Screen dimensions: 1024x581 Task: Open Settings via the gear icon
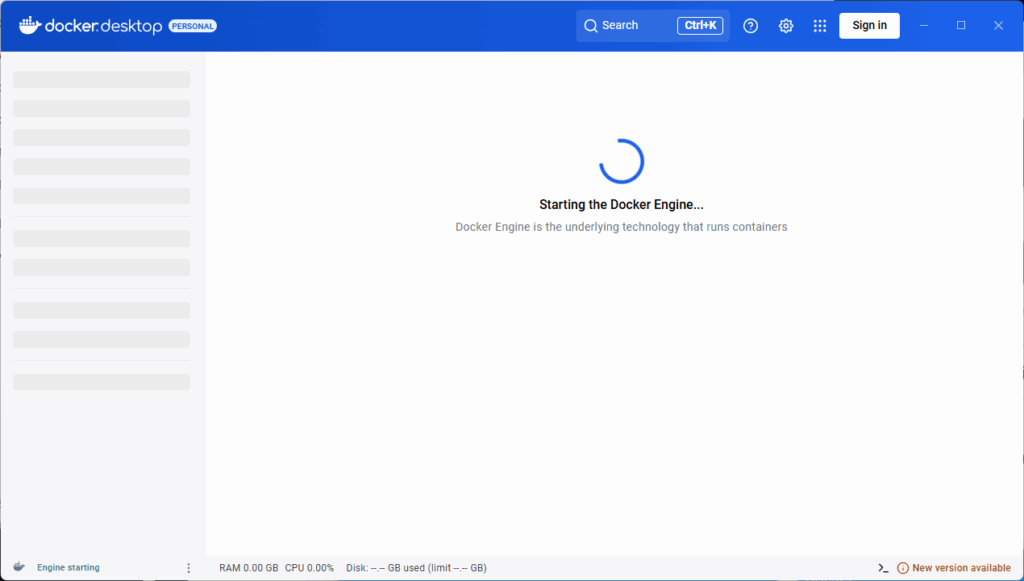[x=786, y=26]
